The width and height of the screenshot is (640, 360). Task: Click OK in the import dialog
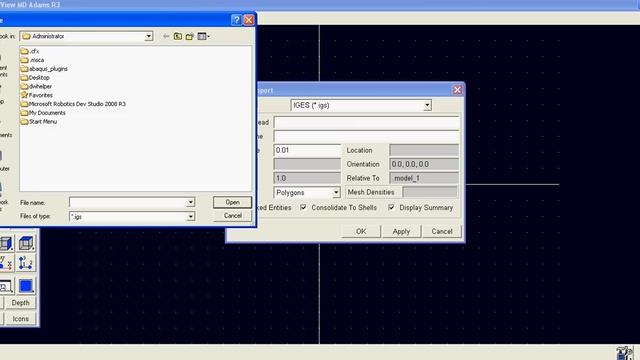click(361, 231)
